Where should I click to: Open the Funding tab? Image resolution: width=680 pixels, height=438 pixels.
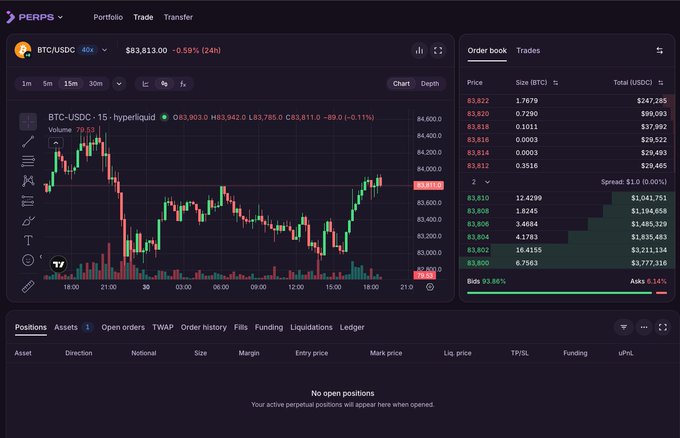pyautogui.click(x=269, y=327)
